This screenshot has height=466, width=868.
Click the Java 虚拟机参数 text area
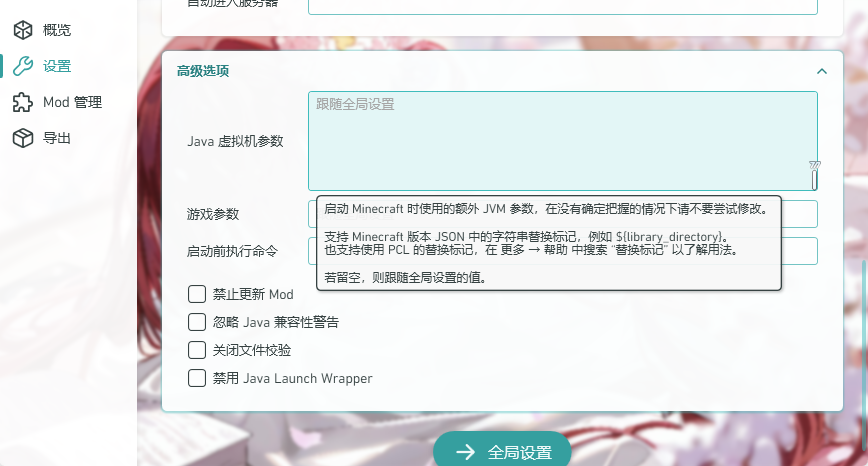(x=562, y=141)
